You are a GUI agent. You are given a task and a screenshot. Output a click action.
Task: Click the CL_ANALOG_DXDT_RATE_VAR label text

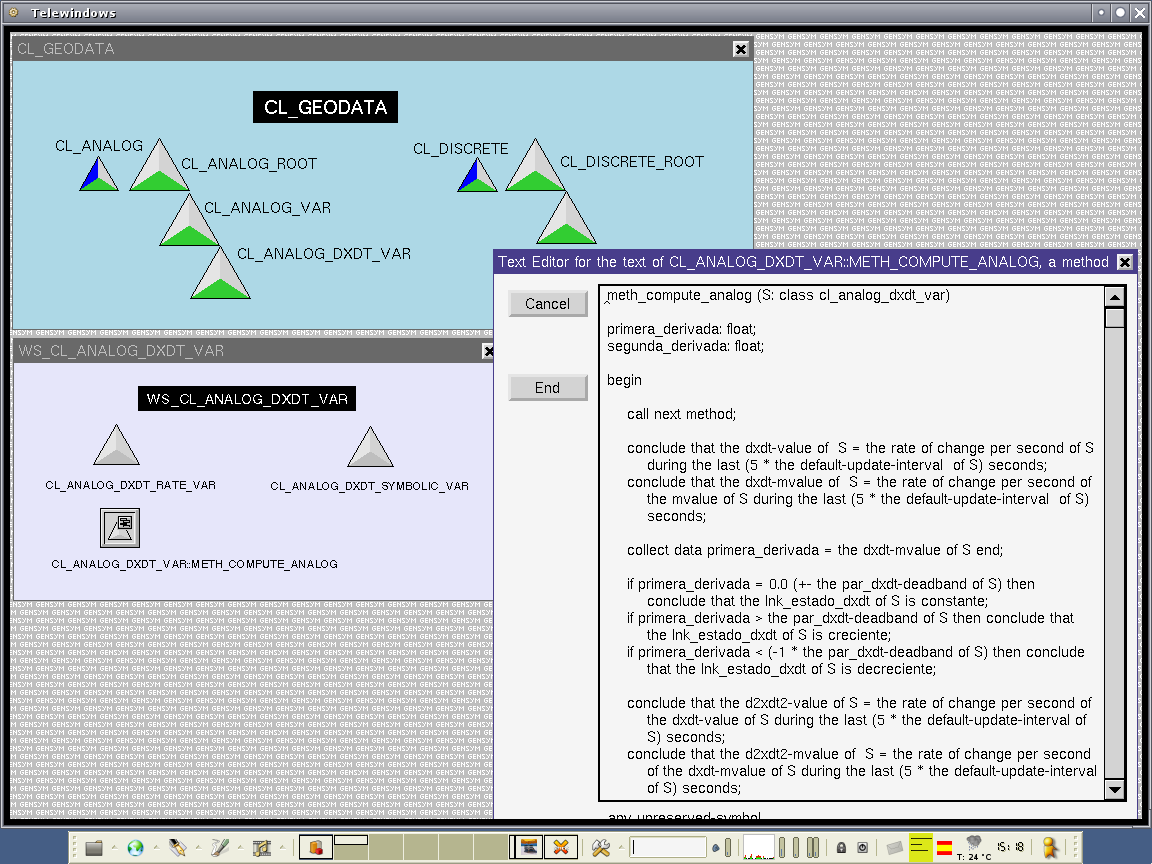pyautogui.click(x=131, y=486)
